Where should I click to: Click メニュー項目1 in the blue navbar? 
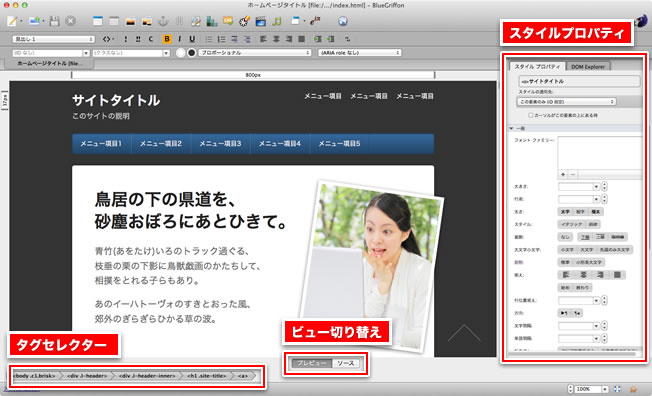coord(101,144)
